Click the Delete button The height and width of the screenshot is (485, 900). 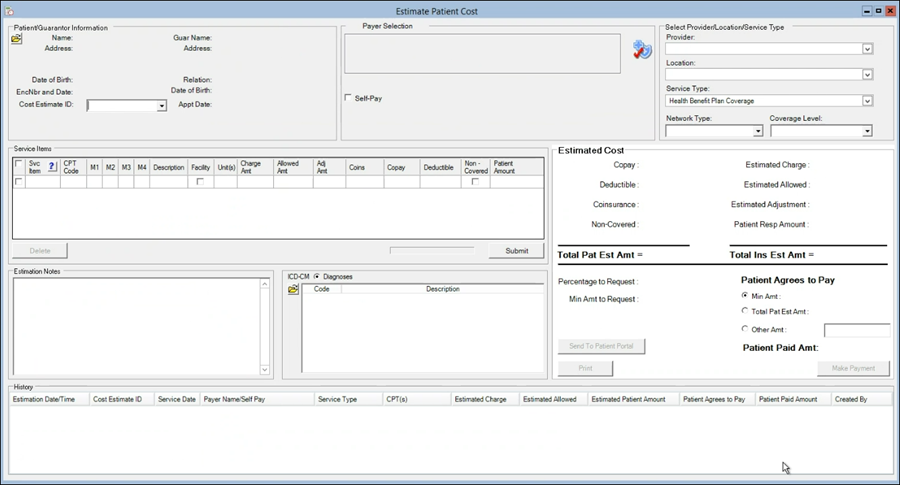[x=40, y=251]
